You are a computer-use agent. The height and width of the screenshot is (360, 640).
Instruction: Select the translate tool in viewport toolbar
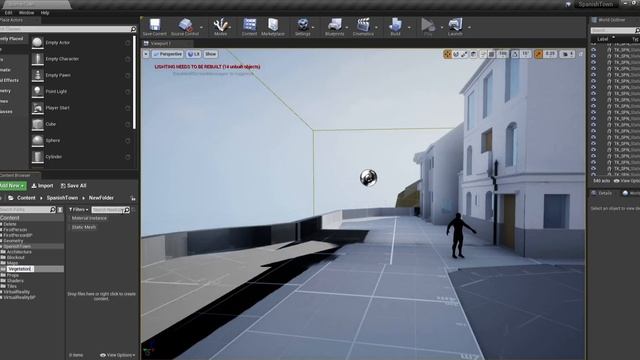point(447,54)
